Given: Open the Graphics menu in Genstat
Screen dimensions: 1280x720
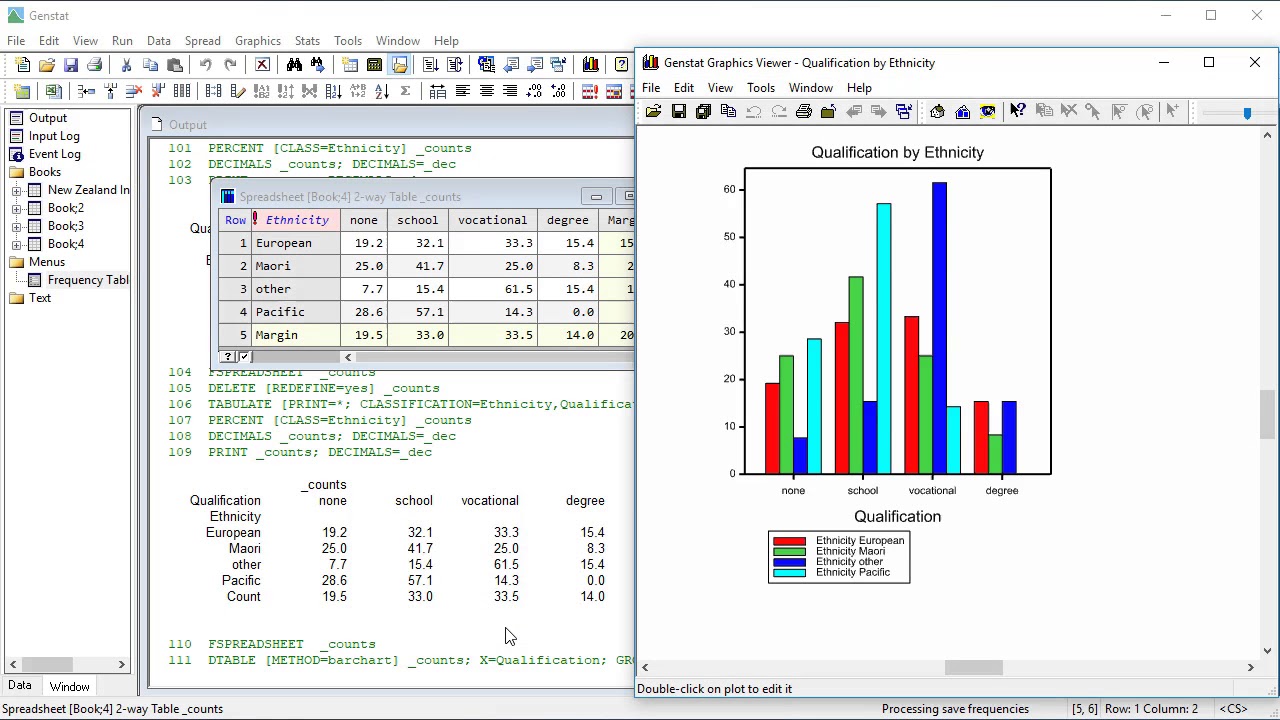Looking at the screenshot, I should click(x=258, y=41).
